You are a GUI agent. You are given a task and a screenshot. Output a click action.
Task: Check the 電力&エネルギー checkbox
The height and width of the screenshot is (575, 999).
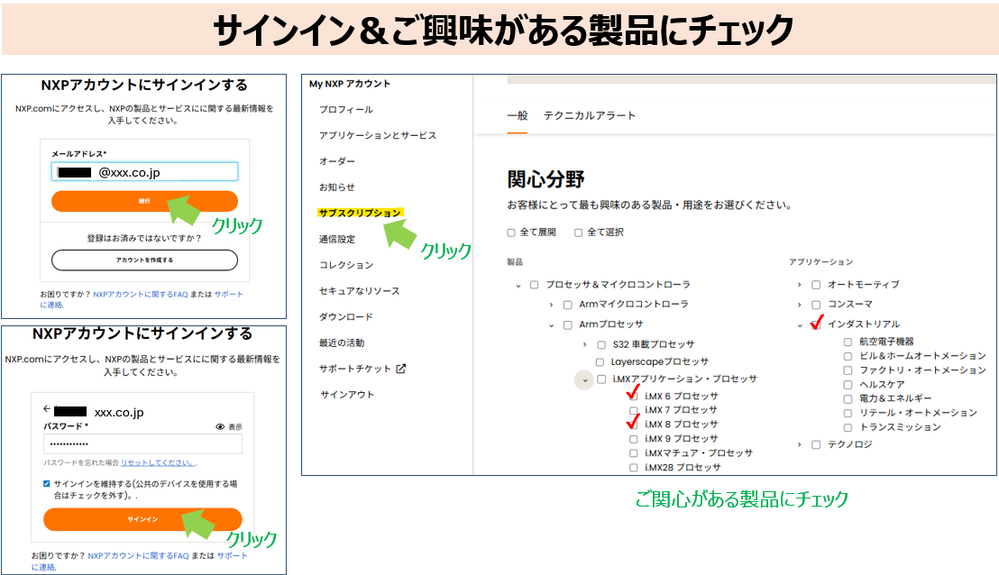point(848,399)
